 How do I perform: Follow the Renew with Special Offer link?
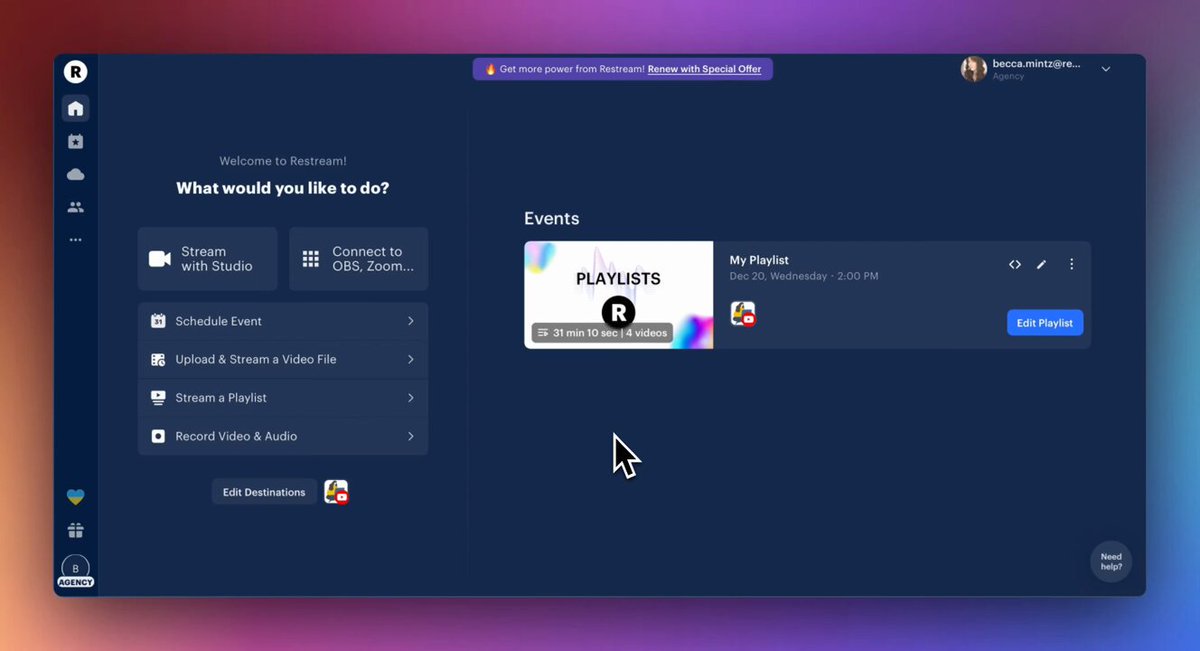tap(704, 69)
